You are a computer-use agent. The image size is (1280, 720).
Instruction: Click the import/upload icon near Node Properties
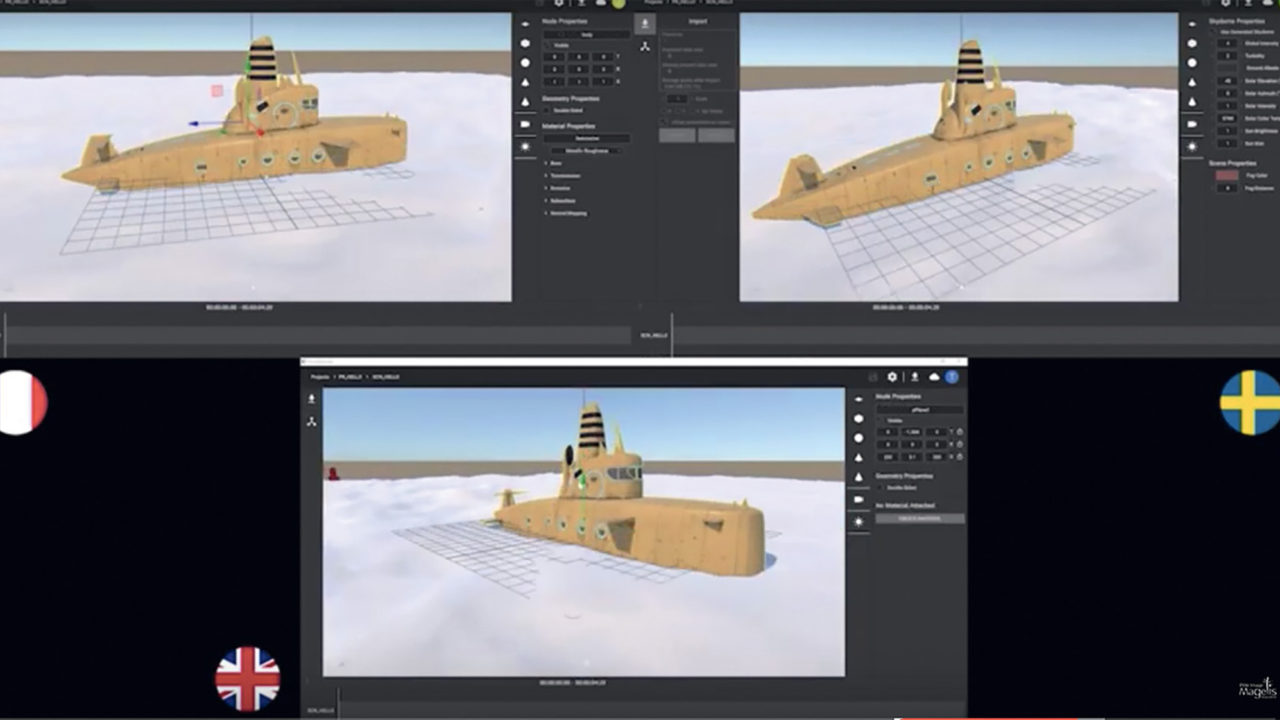tap(644, 23)
